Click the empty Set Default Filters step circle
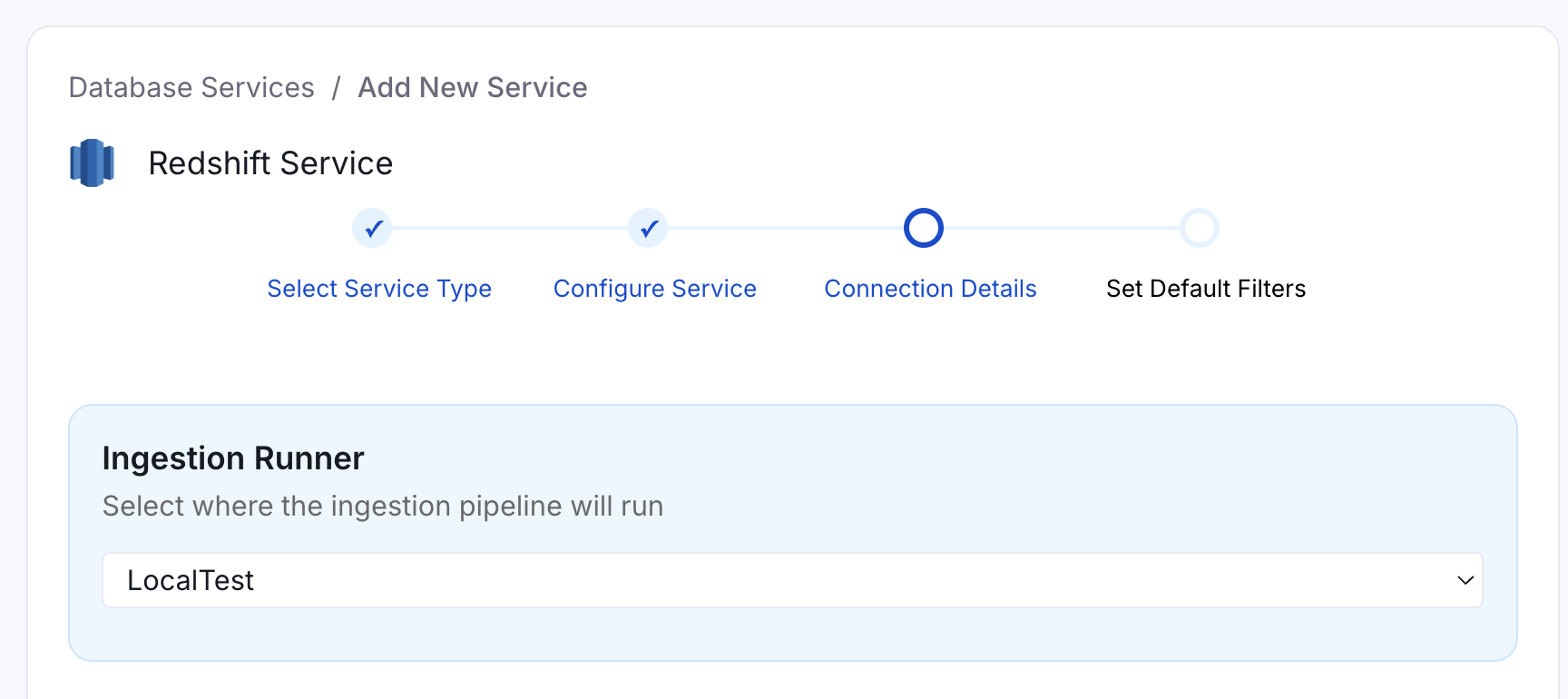 [1200, 228]
